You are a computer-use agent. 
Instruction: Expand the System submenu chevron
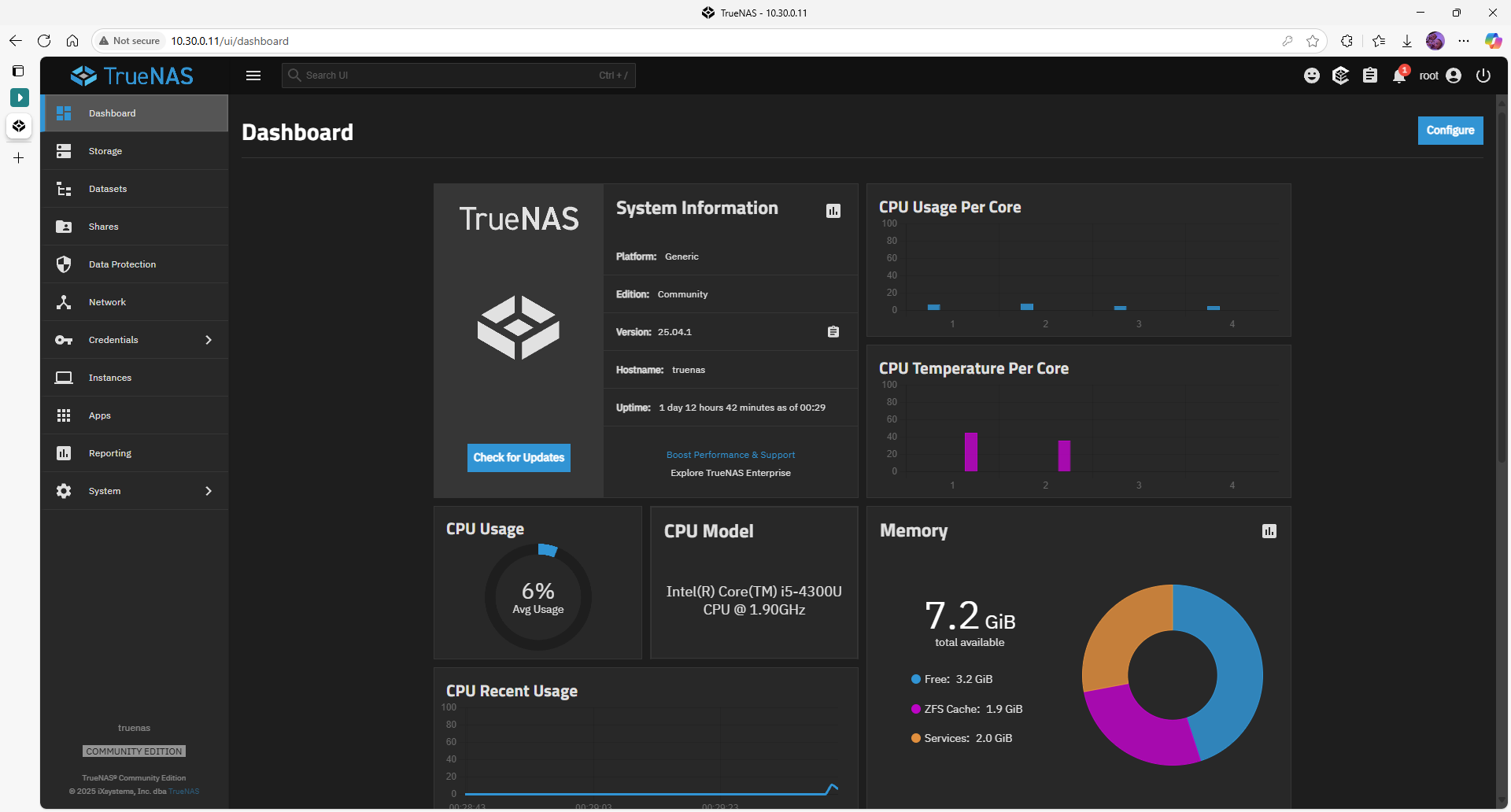[209, 491]
